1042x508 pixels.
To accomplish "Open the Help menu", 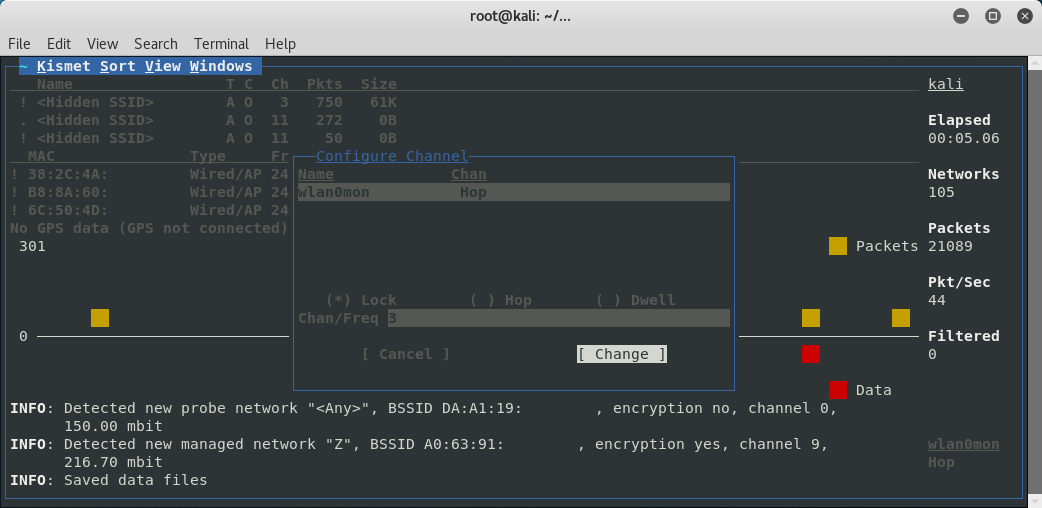I will point(280,44).
